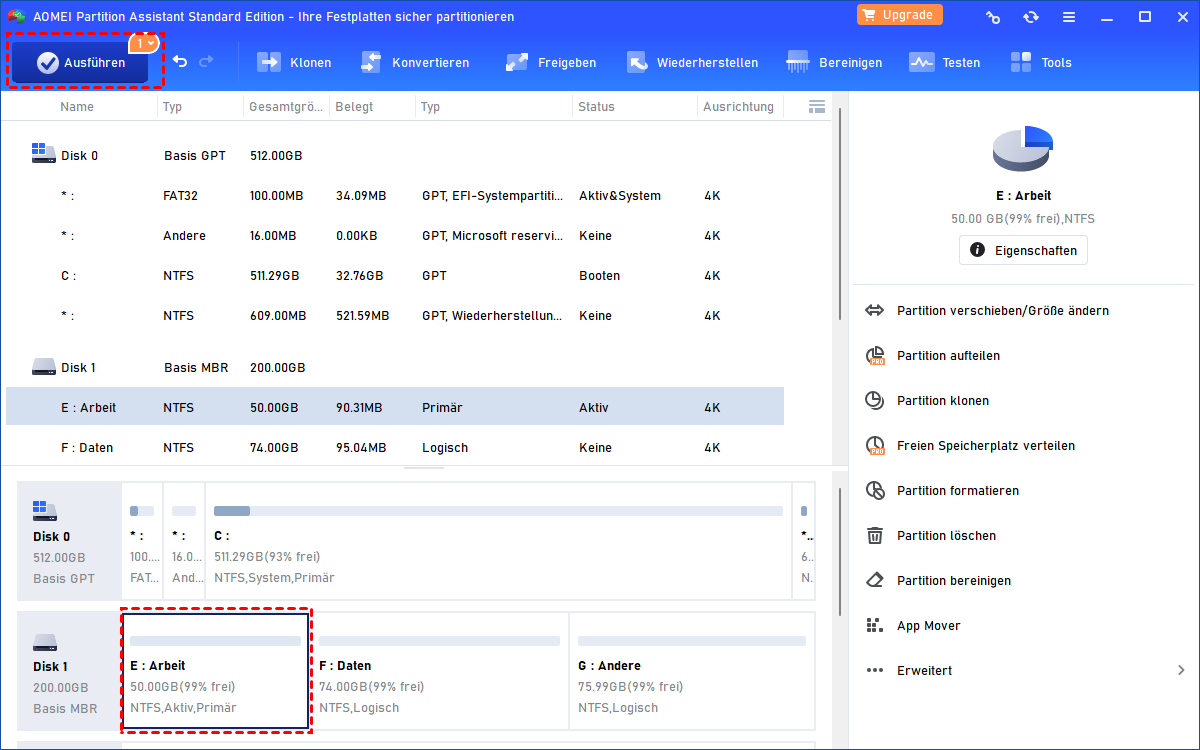
Task: Select the F : Daten row in list
Action: [x=395, y=448]
